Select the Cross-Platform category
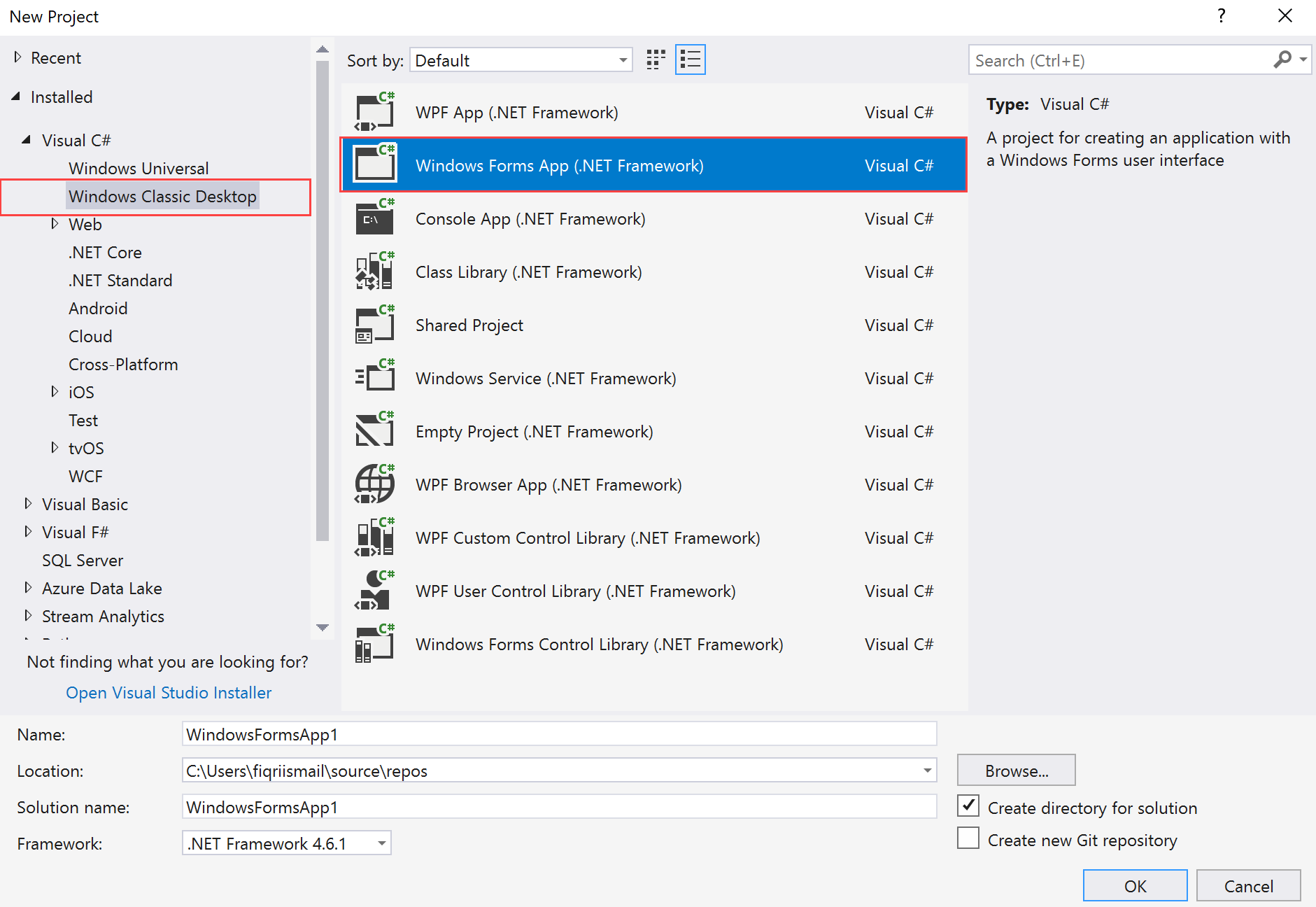The height and width of the screenshot is (907, 1316). 123,365
